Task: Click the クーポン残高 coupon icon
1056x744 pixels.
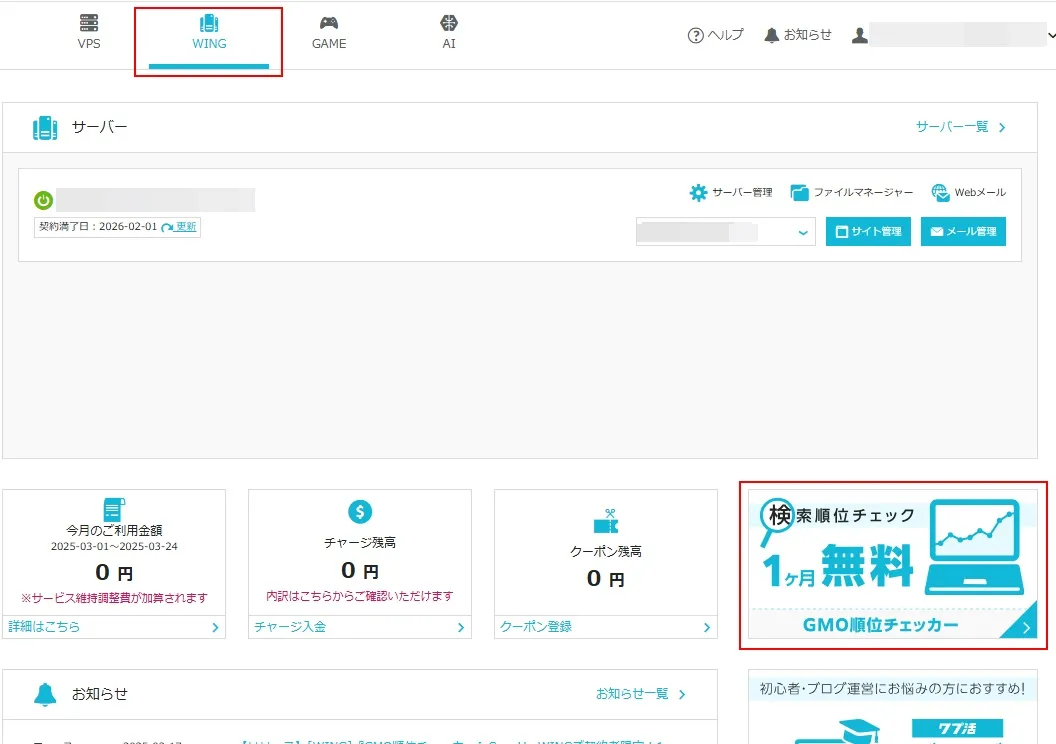Action: (x=605, y=521)
